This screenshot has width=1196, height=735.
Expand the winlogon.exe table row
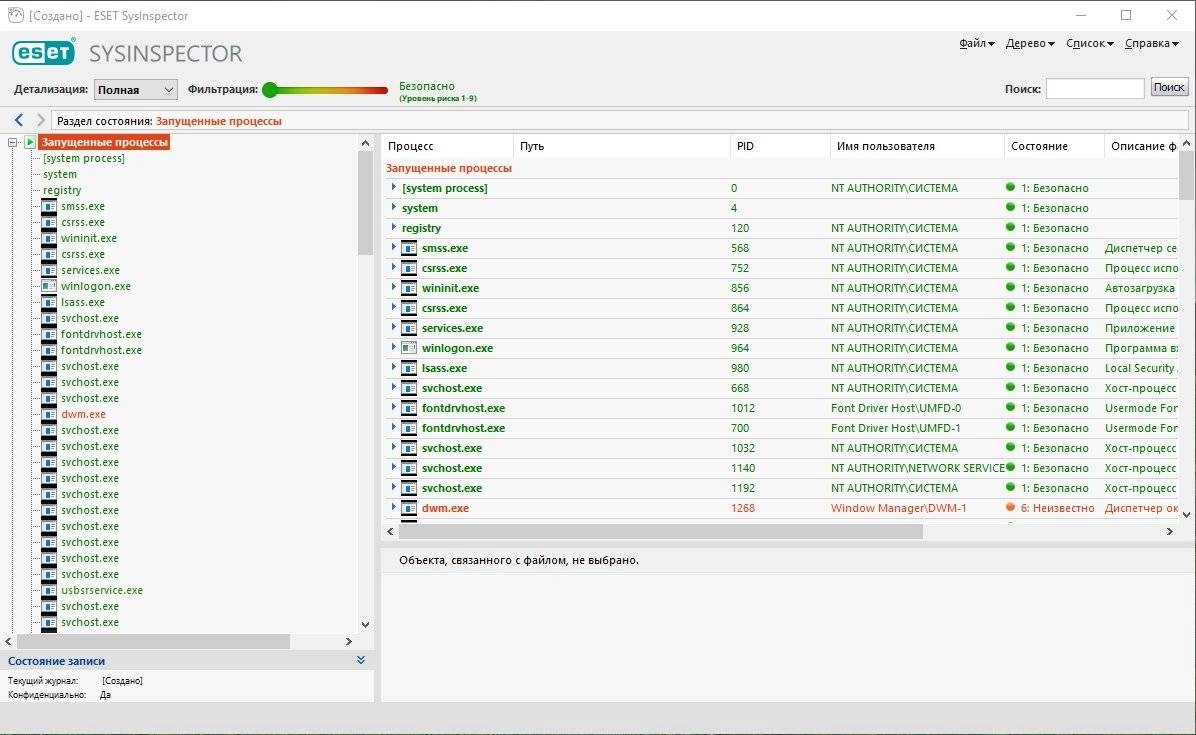394,347
